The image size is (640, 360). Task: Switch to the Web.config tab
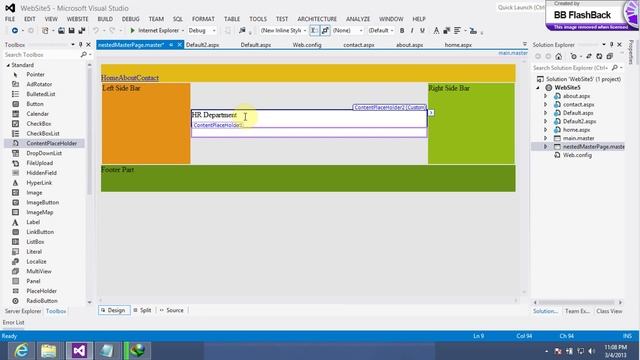click(x=307, y=45)
